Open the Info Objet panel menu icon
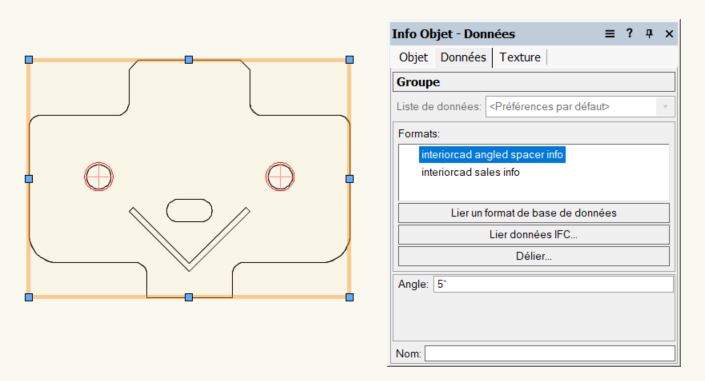The height and width of the screenshot is (381, 705). coord(610,34)
